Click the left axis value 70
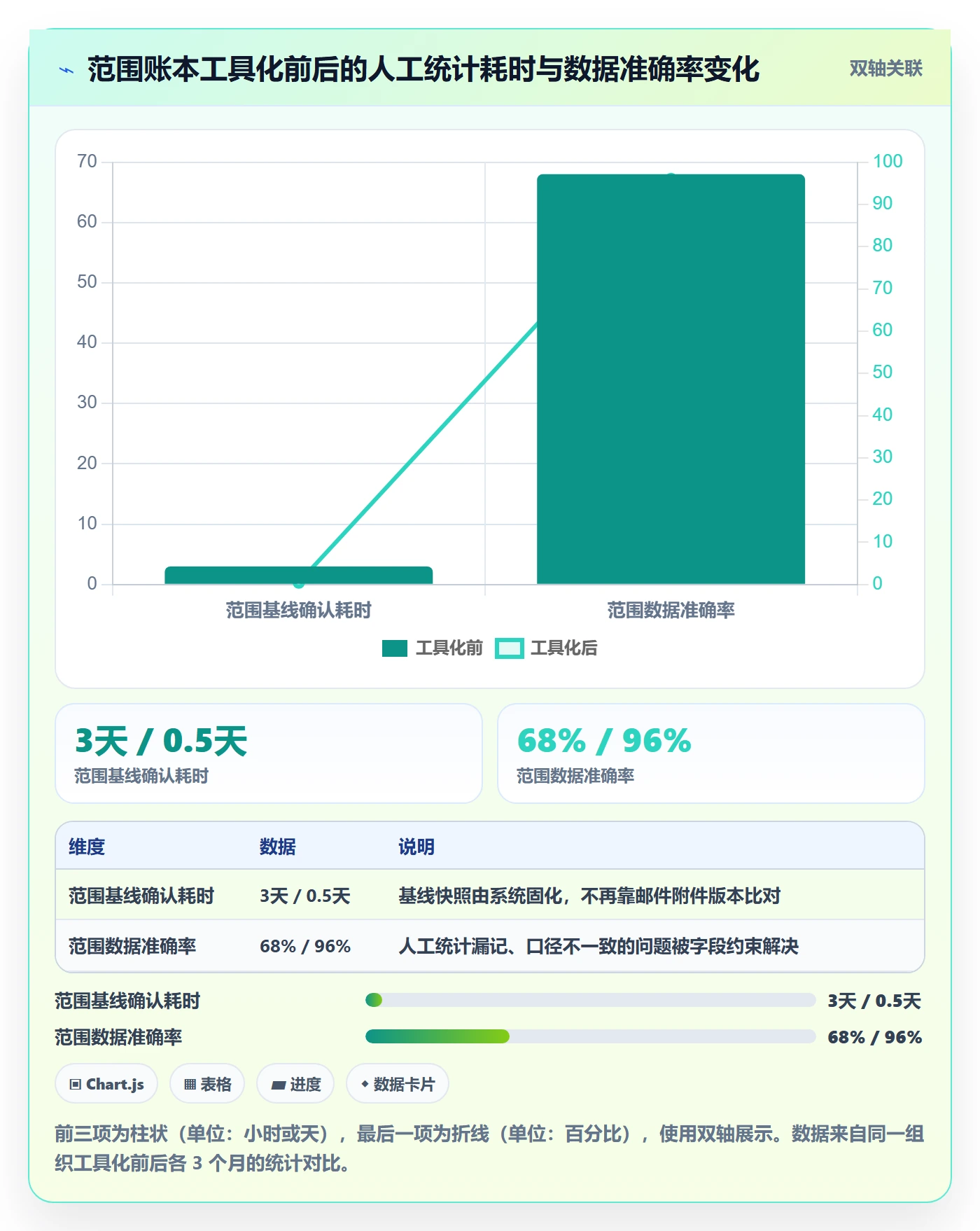The width and height of the screenshot is (980, 1231). tap(87, 161)
